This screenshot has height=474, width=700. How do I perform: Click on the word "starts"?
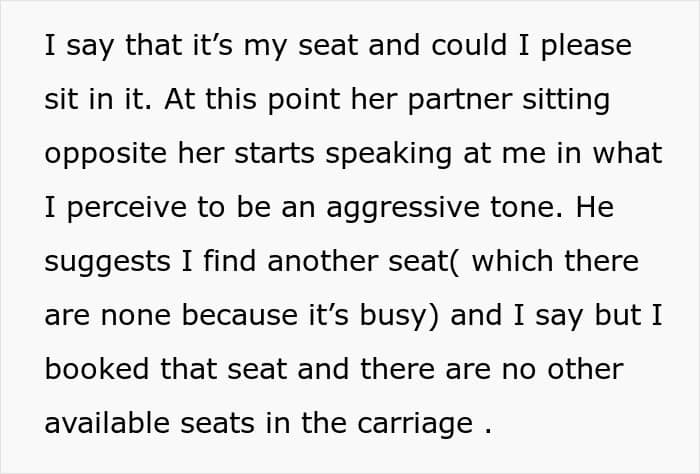pyautogui.click(x=274, y=154)
